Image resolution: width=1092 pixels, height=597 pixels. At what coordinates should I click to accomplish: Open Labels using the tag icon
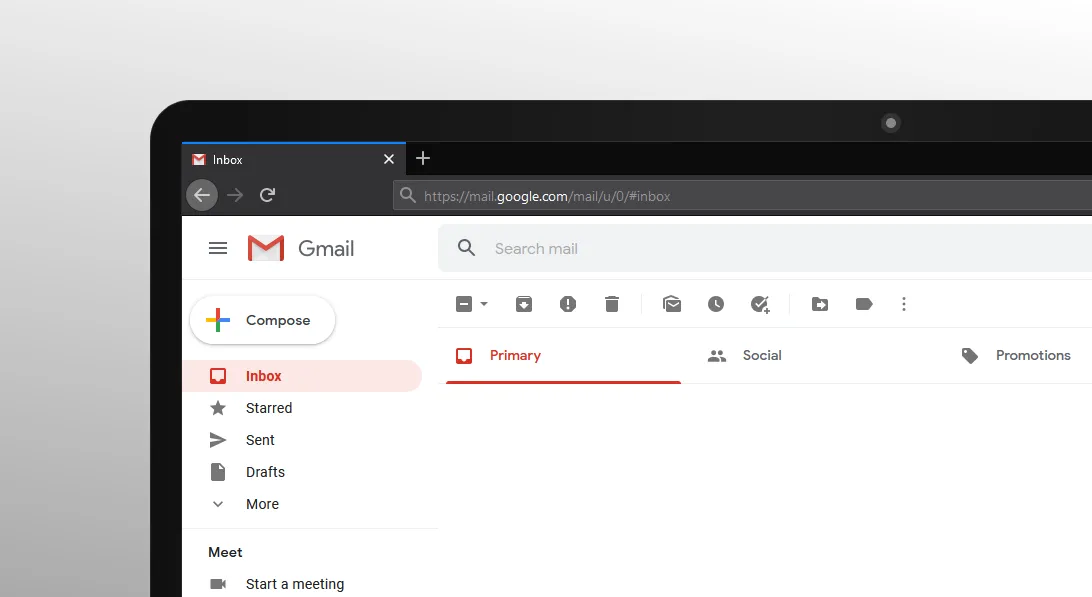pos(864,304)
